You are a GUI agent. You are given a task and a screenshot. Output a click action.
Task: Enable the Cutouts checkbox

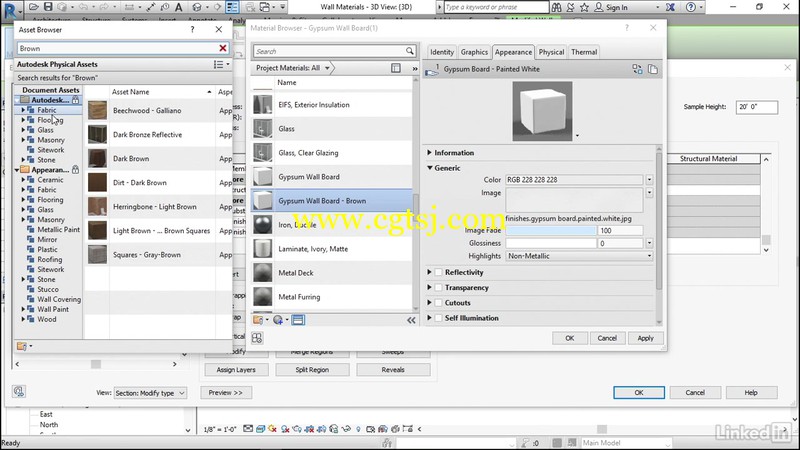tap(438, 303)
